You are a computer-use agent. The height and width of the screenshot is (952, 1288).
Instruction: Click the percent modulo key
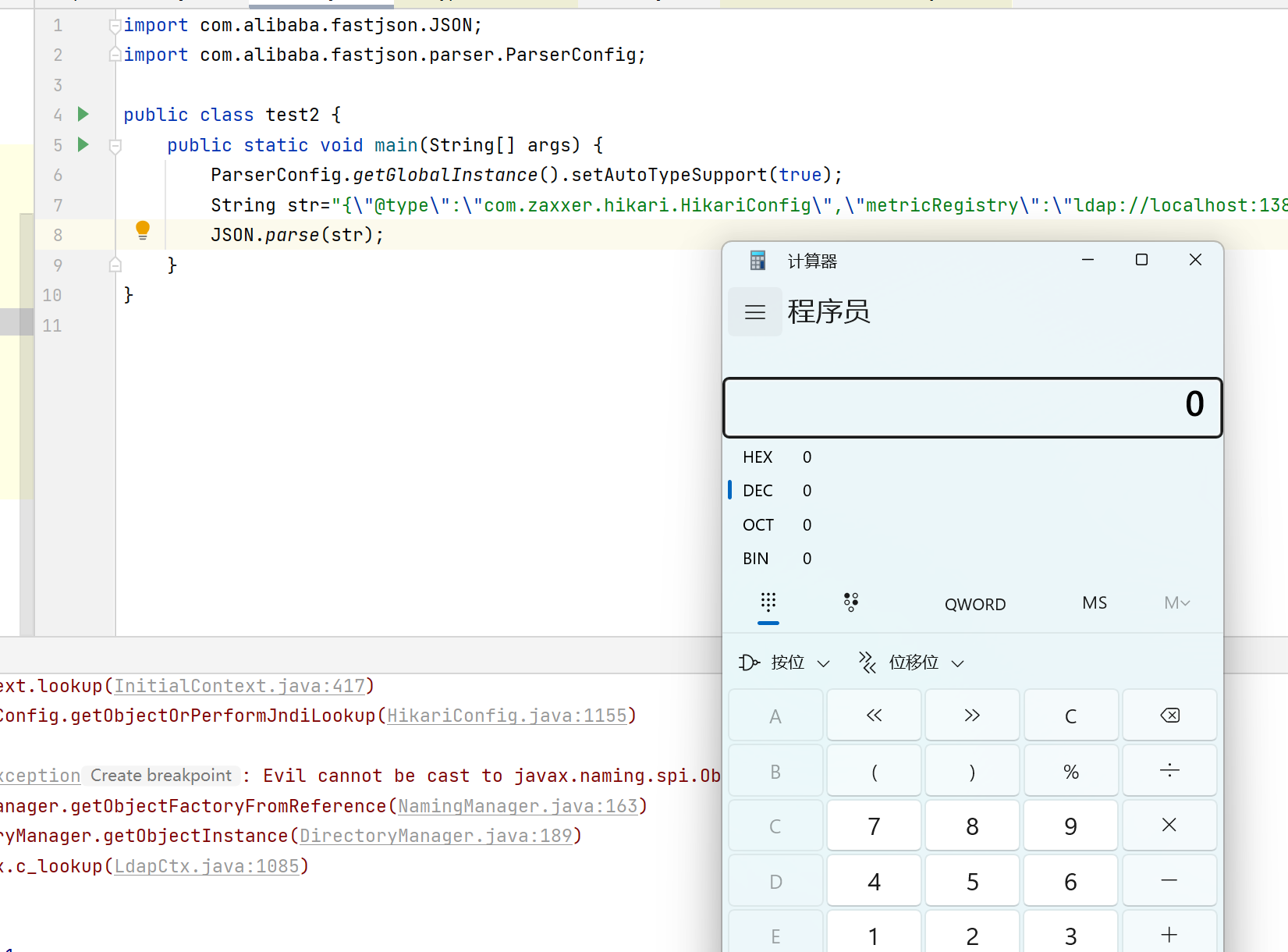click(x=1070, y=771)
